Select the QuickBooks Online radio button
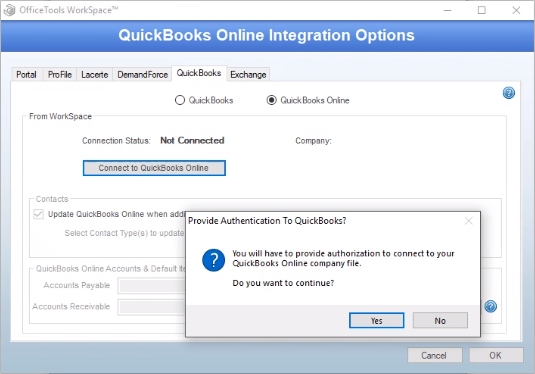Image resolution: width=535 pixels, height=374 pixels. [x=271, y=100]
